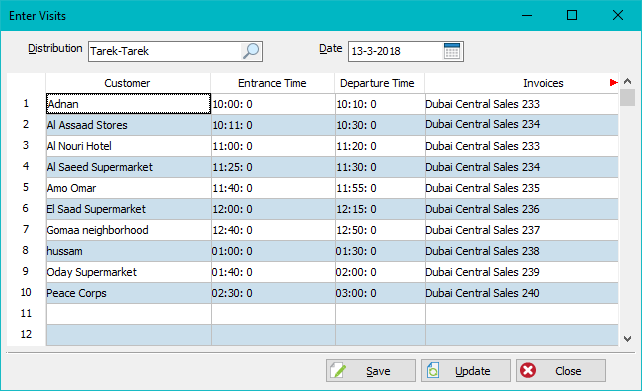Click departure time 03:00: 0 cell
This screenshot has height=391, width=642.
click(380, 293)
